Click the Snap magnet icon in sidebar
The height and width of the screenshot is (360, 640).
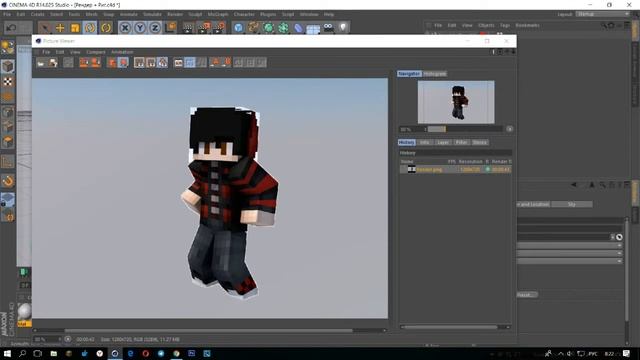8,181
